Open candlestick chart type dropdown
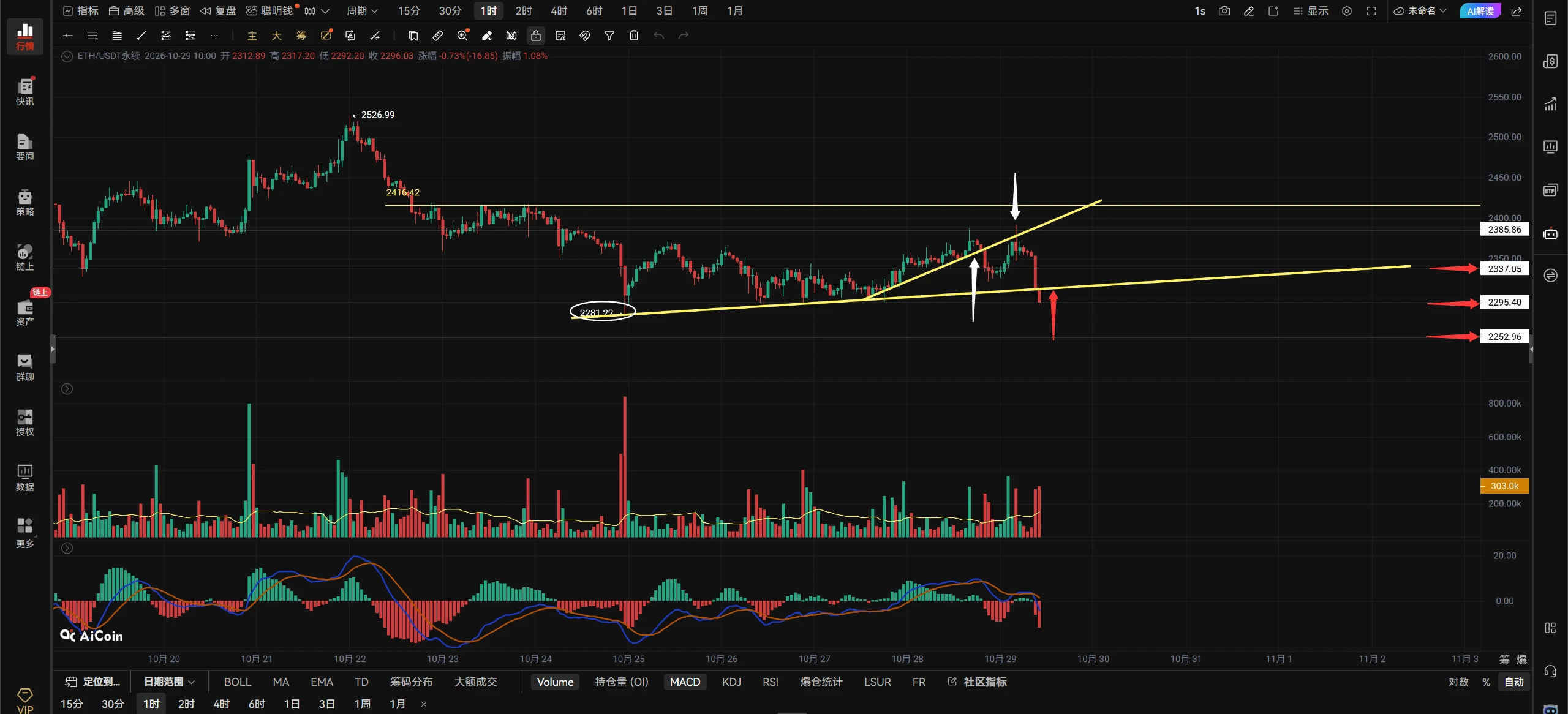Screen dimensions: 1568x714 coord(317,11)
